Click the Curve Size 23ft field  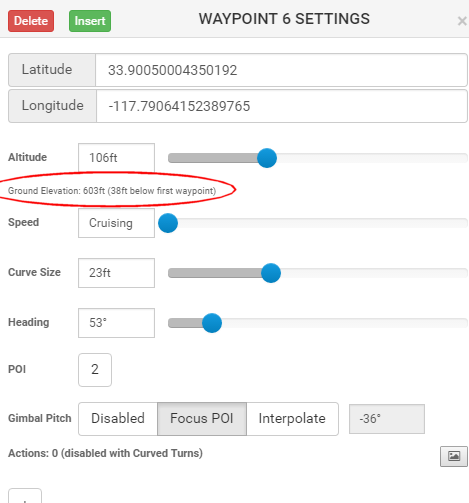116,273
